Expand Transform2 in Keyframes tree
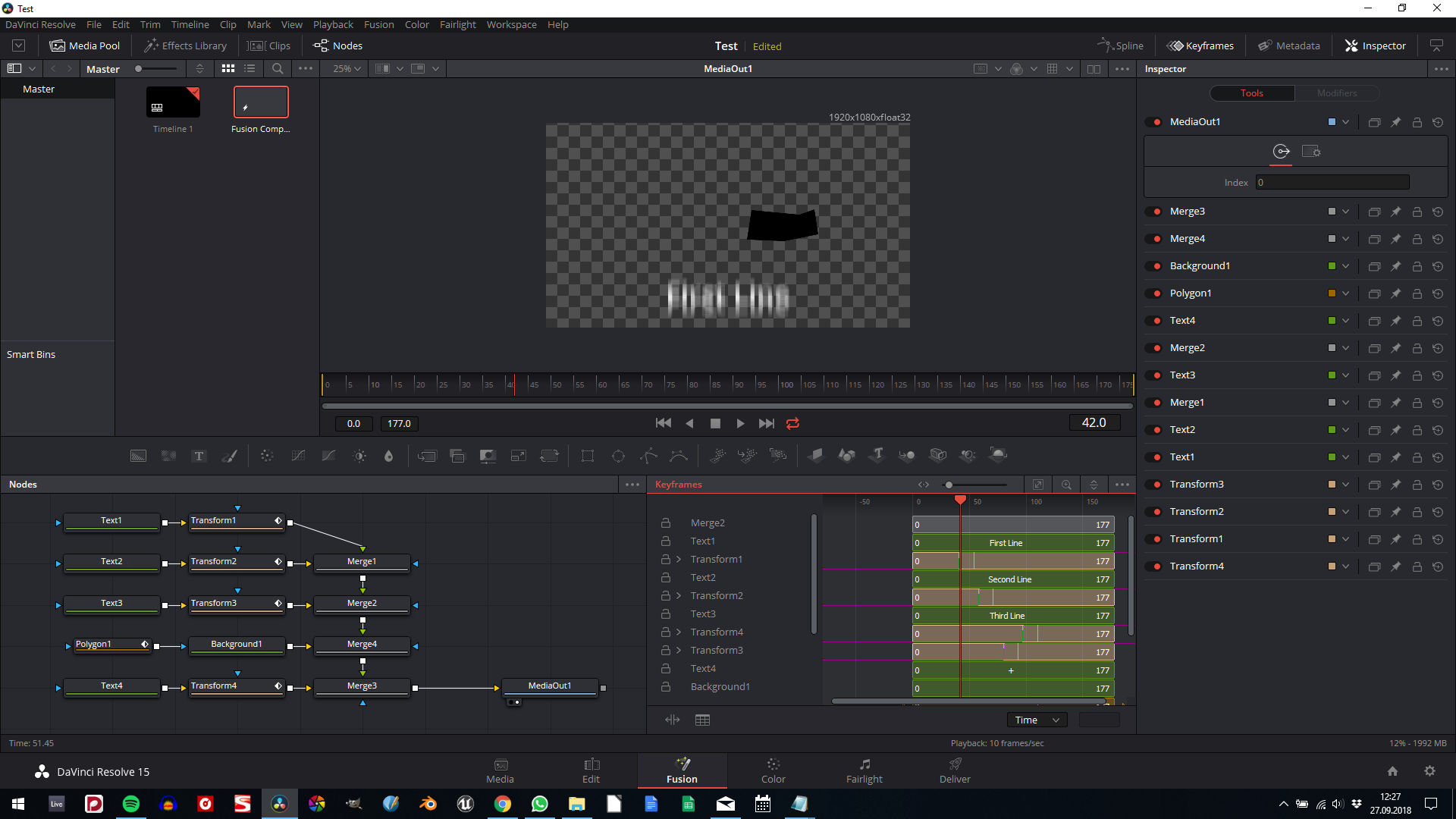Viewport: 1456px width, 819px height. (679, 596)
